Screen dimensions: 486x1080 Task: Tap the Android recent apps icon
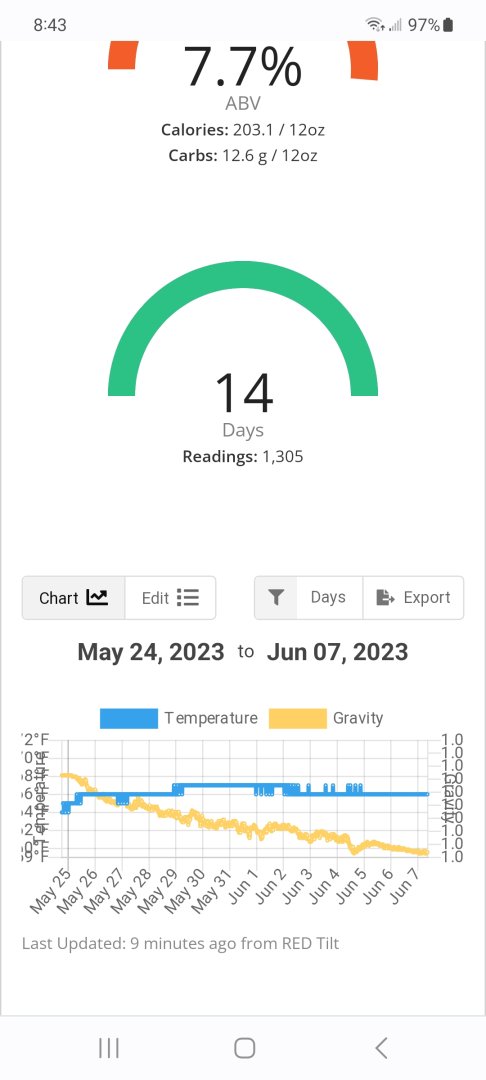click(x=109, y=1048)
